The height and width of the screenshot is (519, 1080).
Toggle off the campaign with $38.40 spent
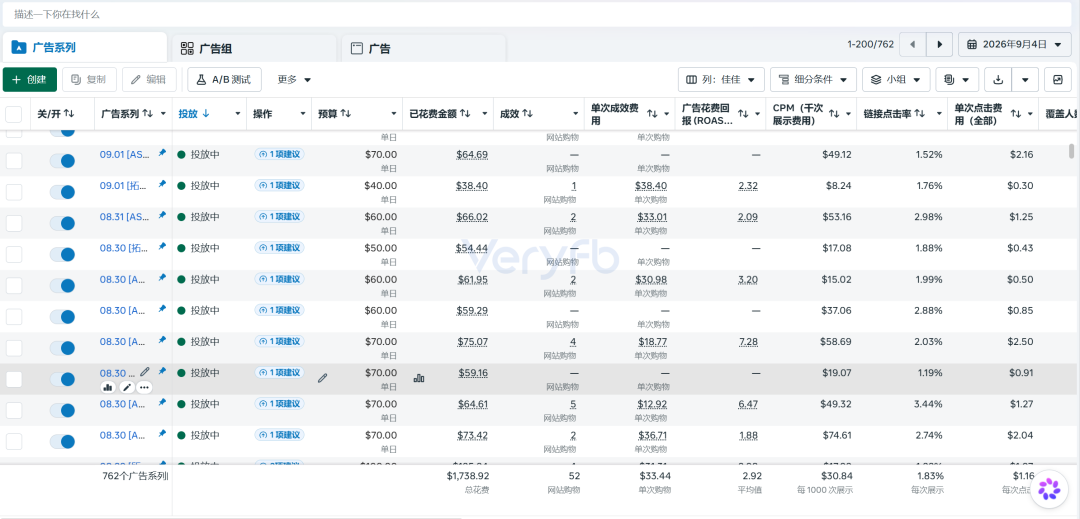coord(62,191)
